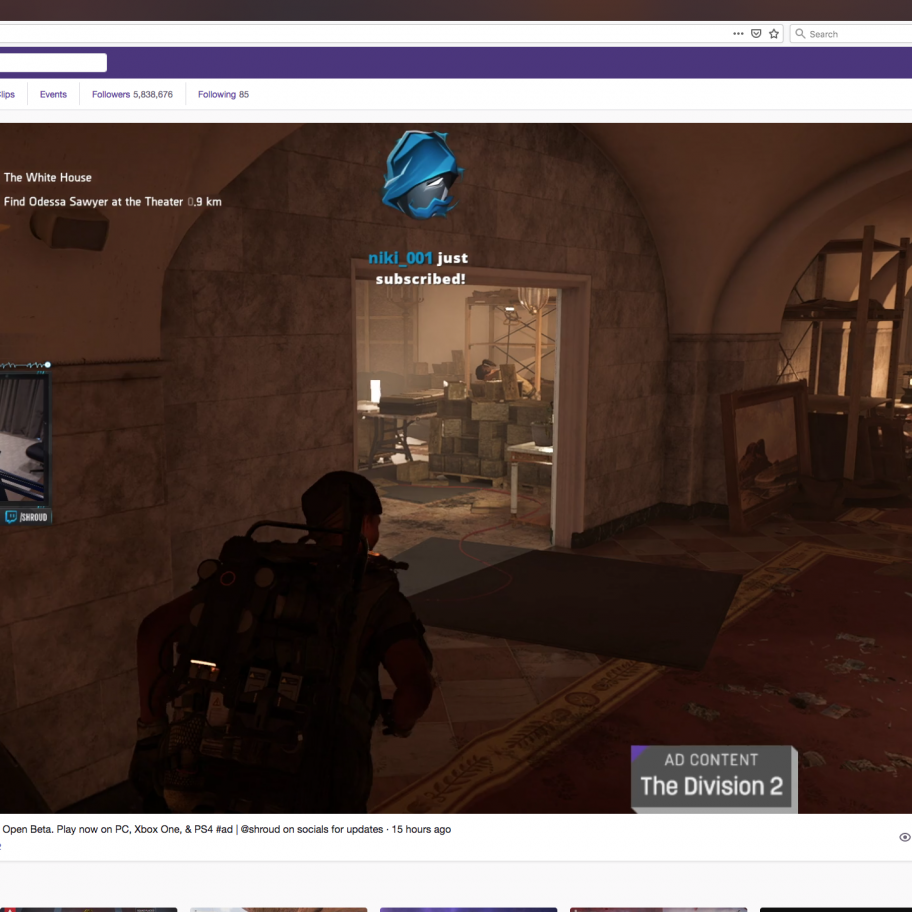The width and height of the screenshot is (912, 912).
Task: Open the third video thumbnail in bottom row
Action: [x=468, y=909]
